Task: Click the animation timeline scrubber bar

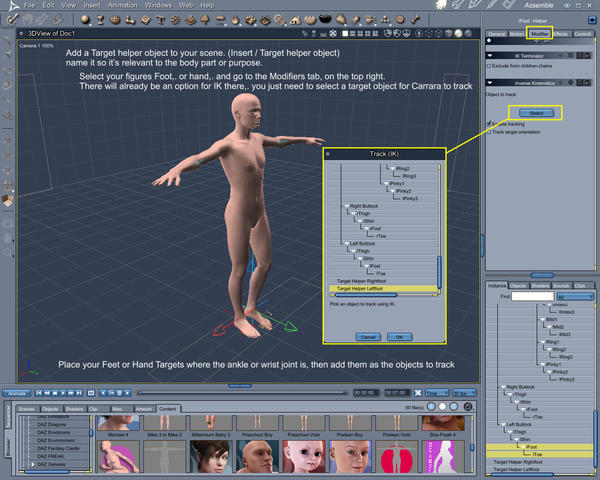Action: tap(243, 393)
